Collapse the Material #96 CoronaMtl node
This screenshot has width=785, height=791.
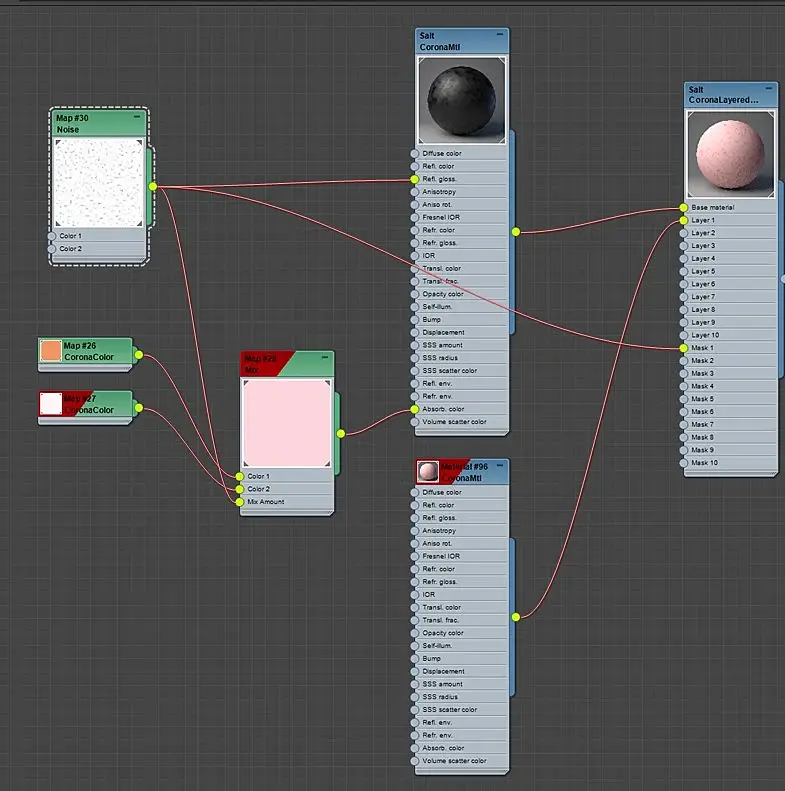499,465
